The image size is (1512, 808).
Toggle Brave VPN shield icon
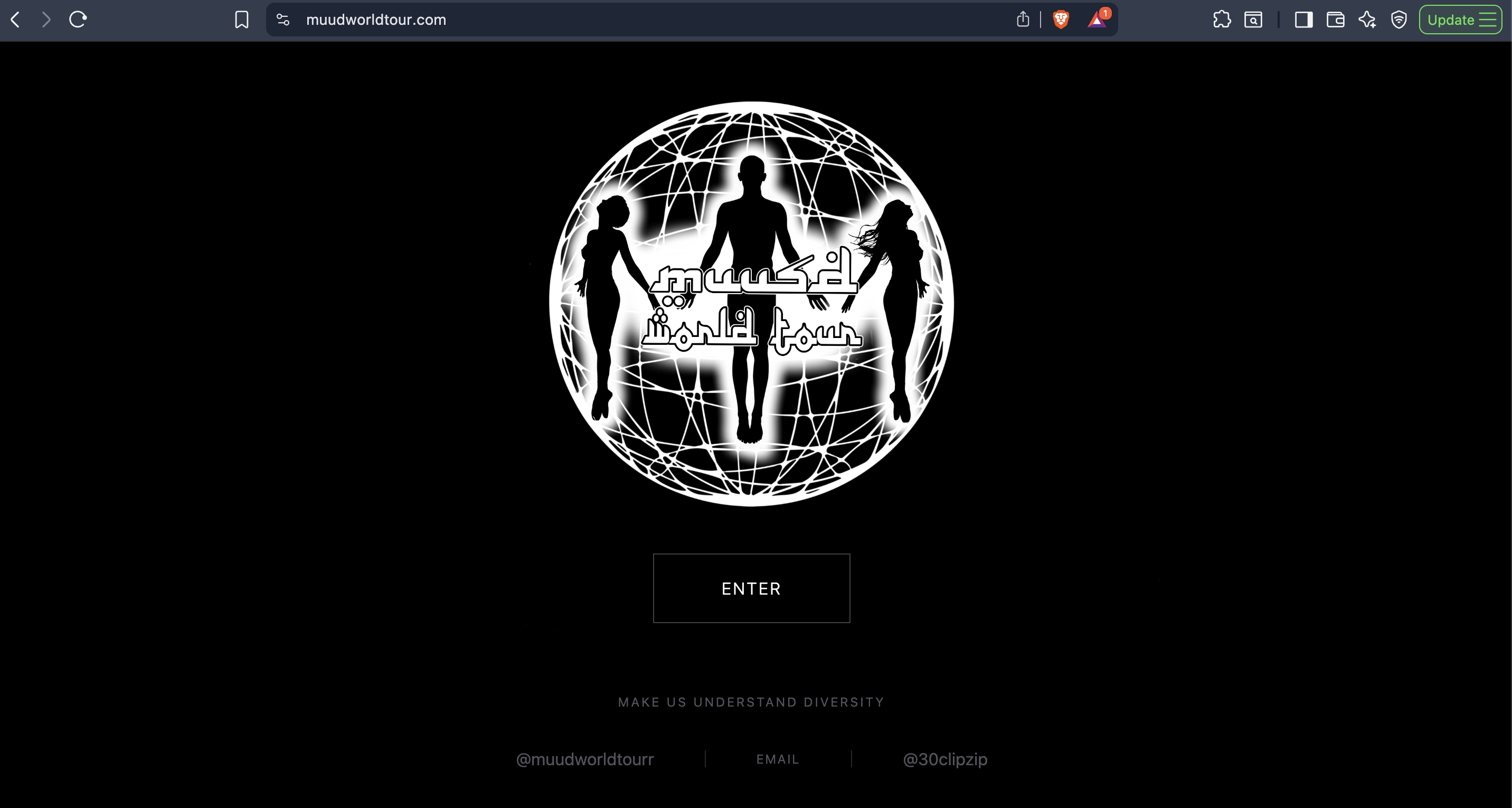pyautogui.click(x=1398, y=20)
